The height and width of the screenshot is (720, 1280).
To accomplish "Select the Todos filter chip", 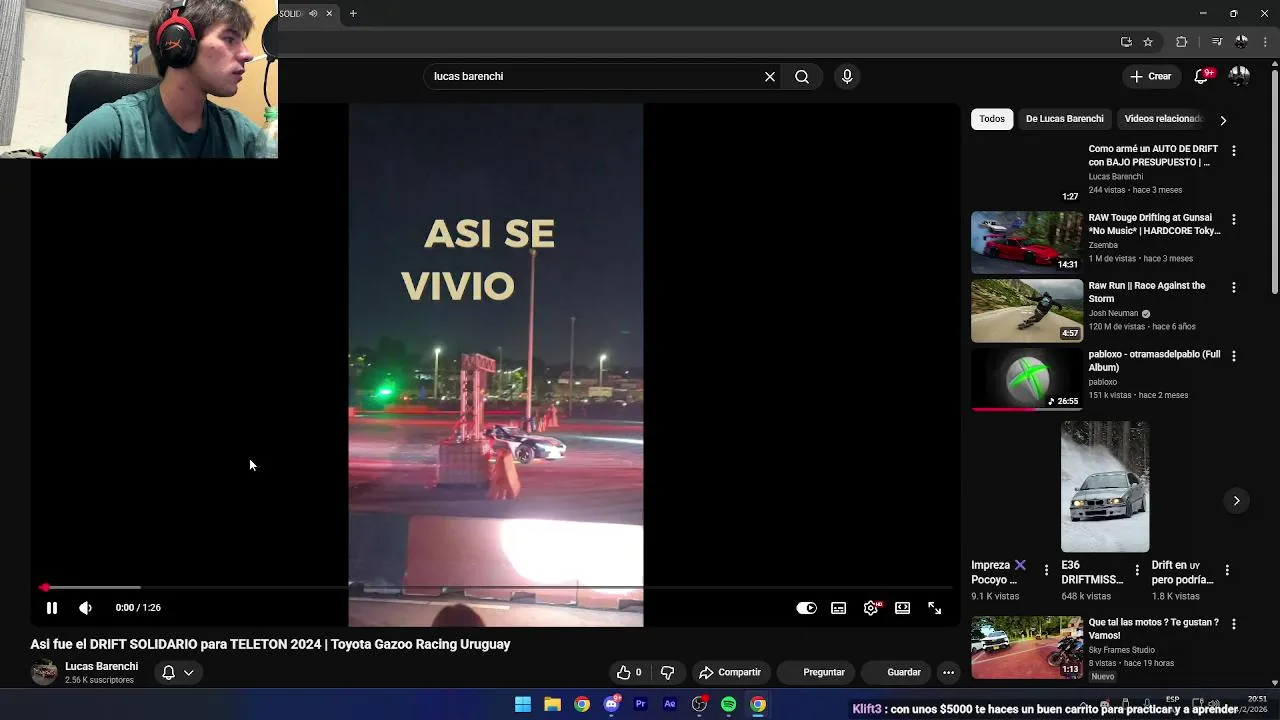I will click(x=992, y=119).
